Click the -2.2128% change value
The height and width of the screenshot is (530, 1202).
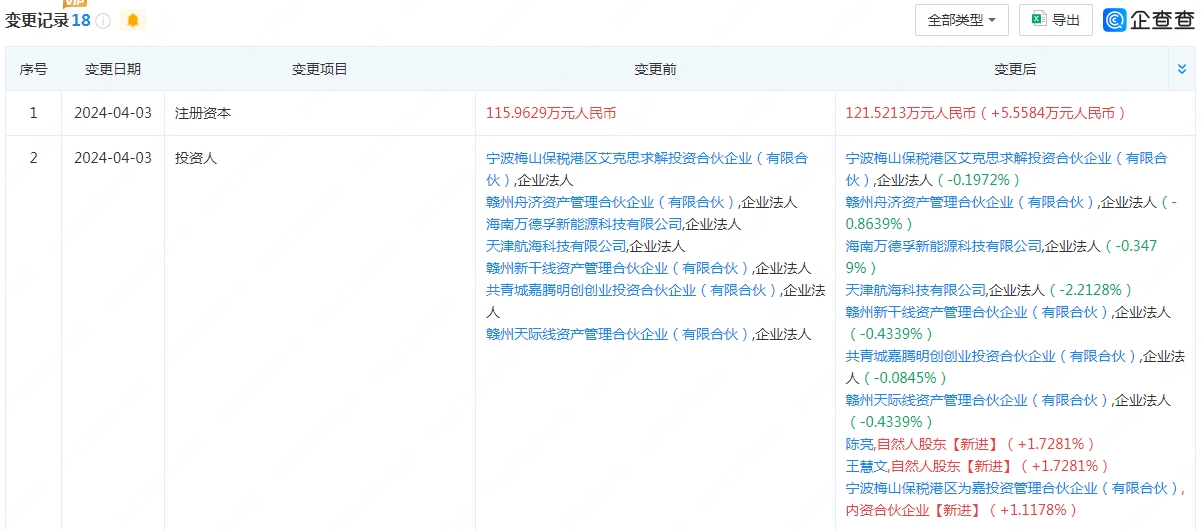1092,290
